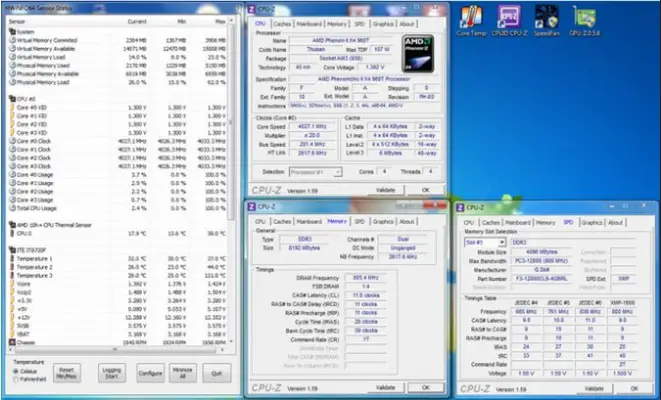Click the Temperature 3 thermometer icon
661x400 pixels.
[x=12, y=276]
